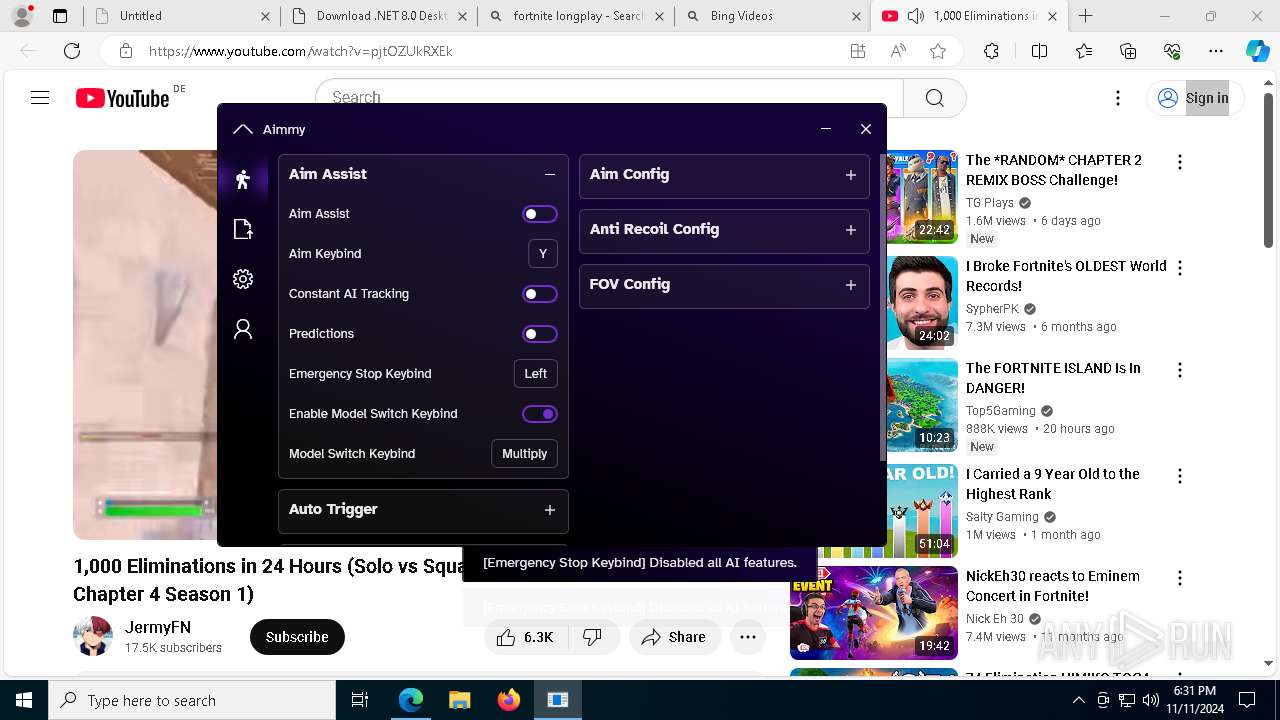Open Edge split screen icon
Screen dimensions: 1280x720
(1039, 51)
